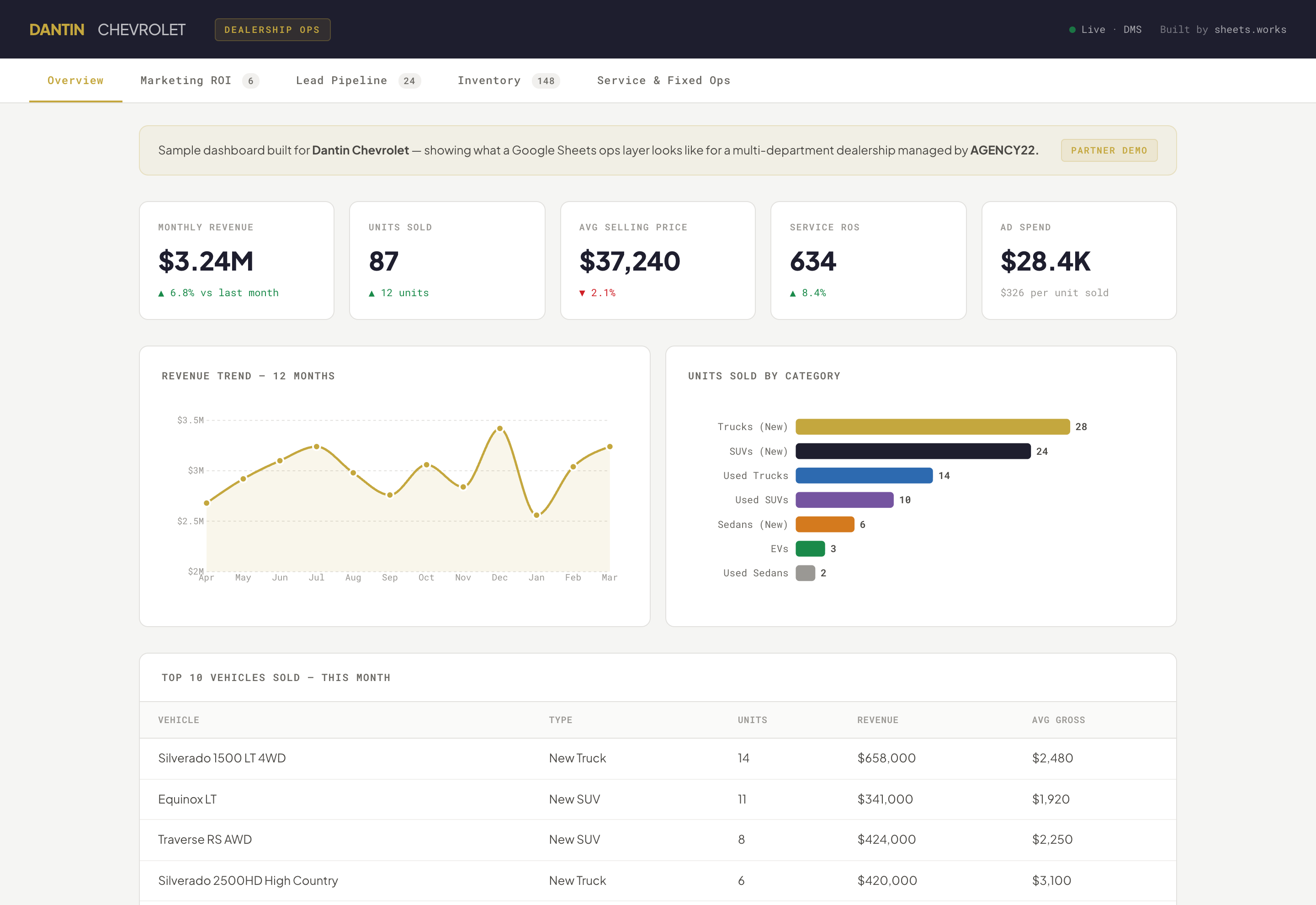The height and width of the screenshot is (905, 1316).
Task: Click the PARTNER DEMO badge
Action: pos(1109,150)
